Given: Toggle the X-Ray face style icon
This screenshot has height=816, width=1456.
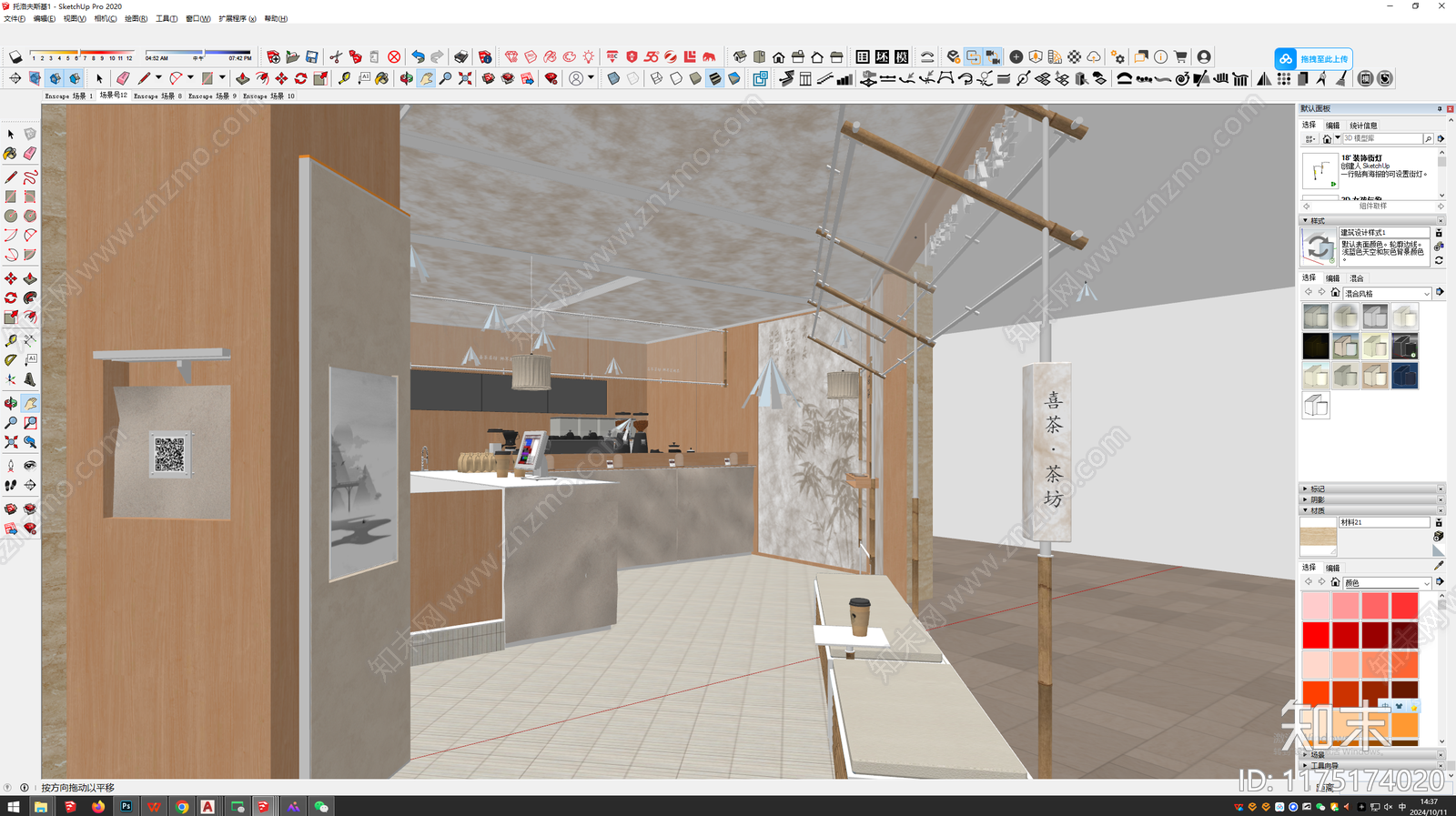Looking at the screenshot, I should 613,78.
